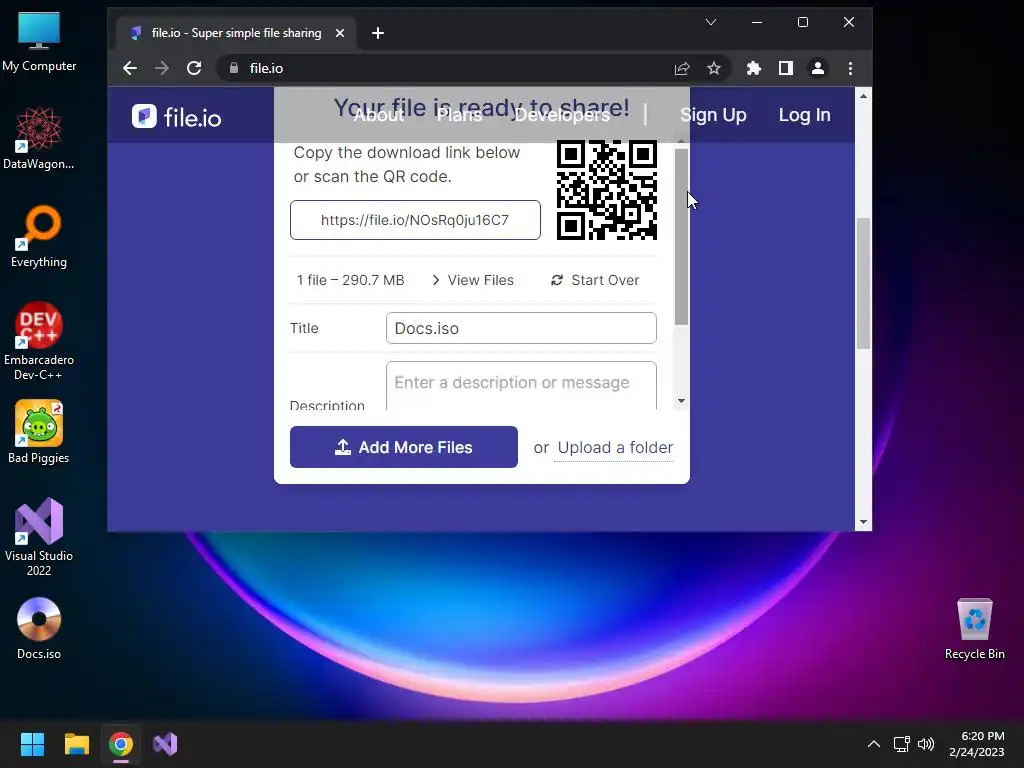View site information via lock icon
This screenshot has height=768, width=1024.
(234, 68)
